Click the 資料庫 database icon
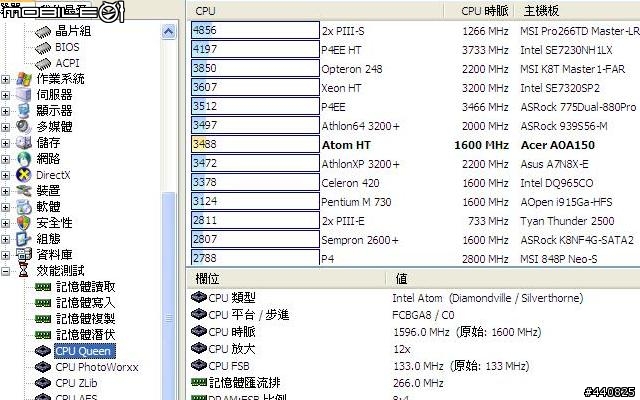This screenshot has height=400, width=640. pos(24,255)
